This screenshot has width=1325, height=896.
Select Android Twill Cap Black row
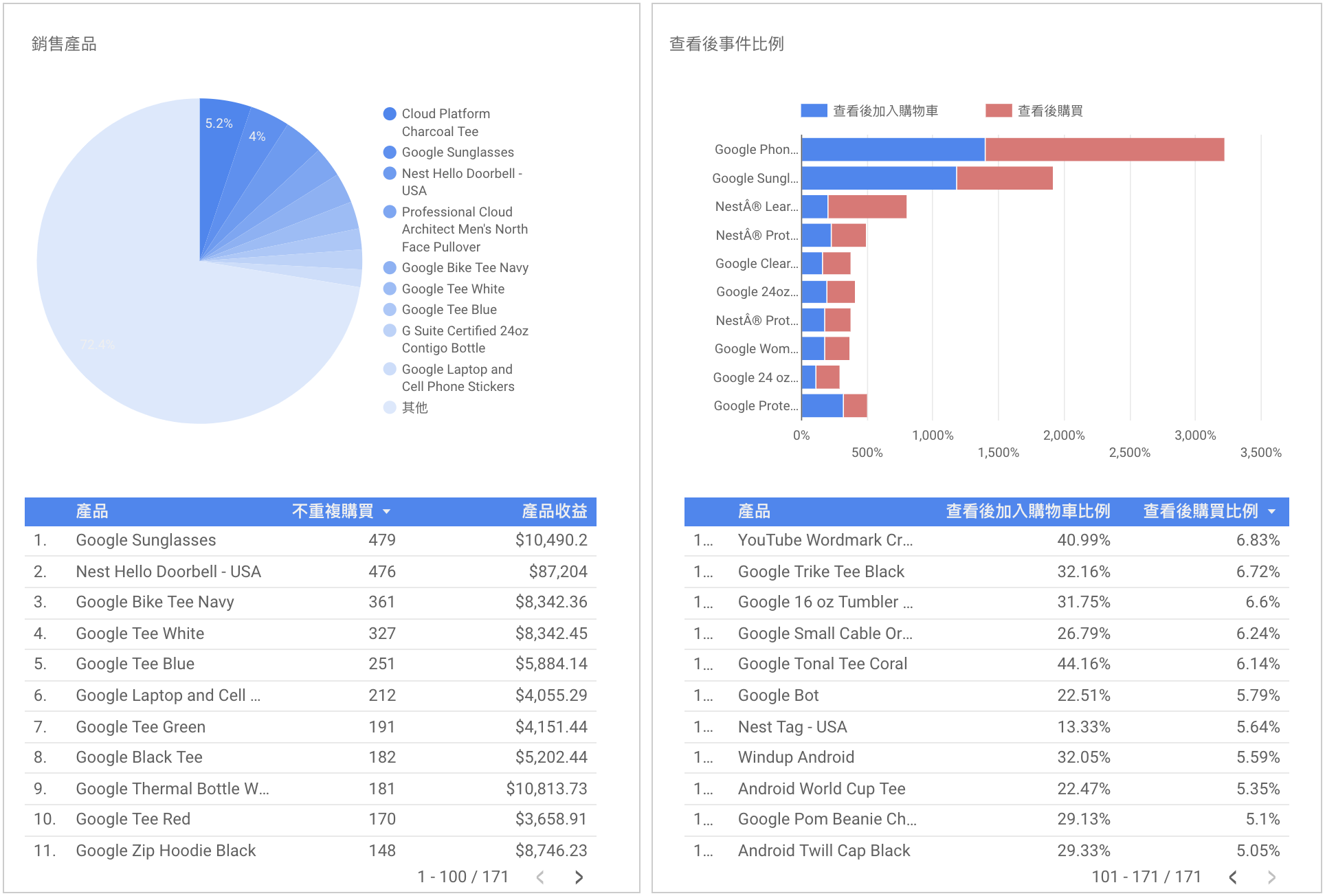click(x=987, y=851)
